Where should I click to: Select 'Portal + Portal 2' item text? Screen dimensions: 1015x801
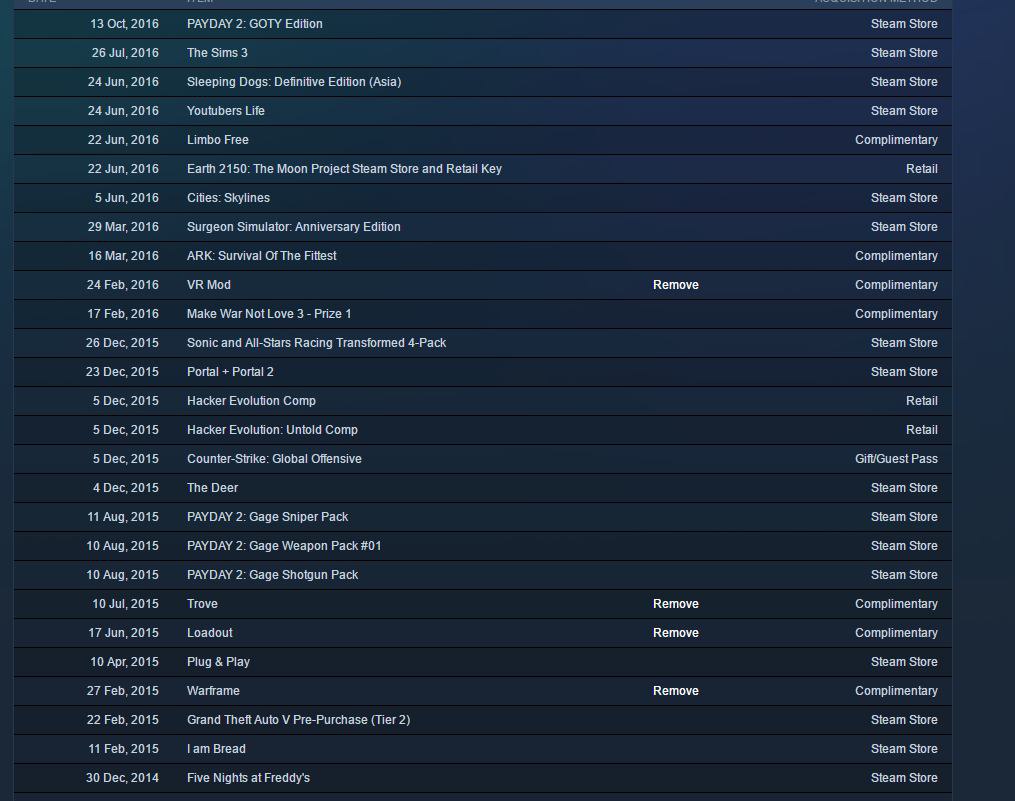coord(230,372)
